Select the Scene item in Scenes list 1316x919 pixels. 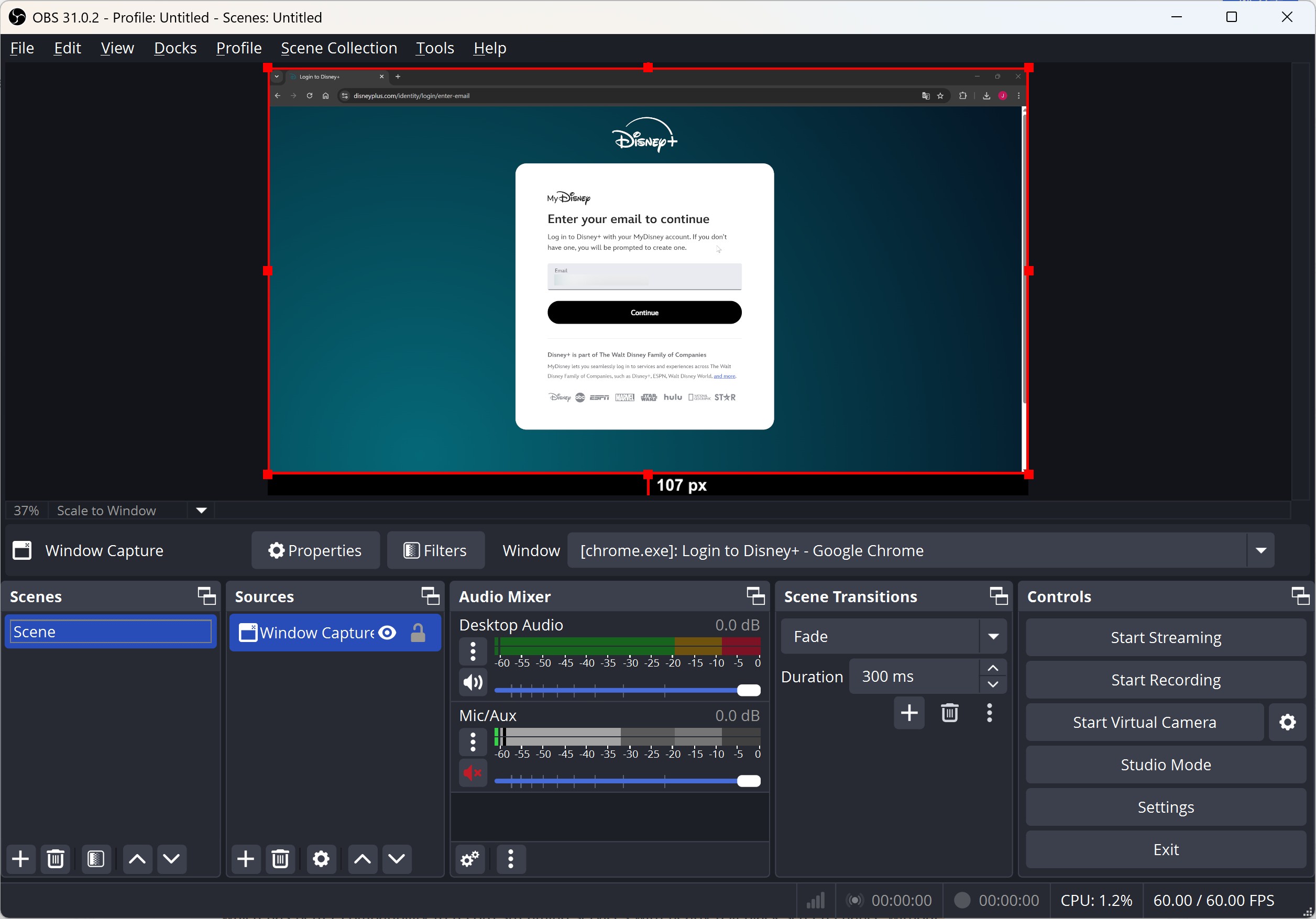(x=111, y=632)
